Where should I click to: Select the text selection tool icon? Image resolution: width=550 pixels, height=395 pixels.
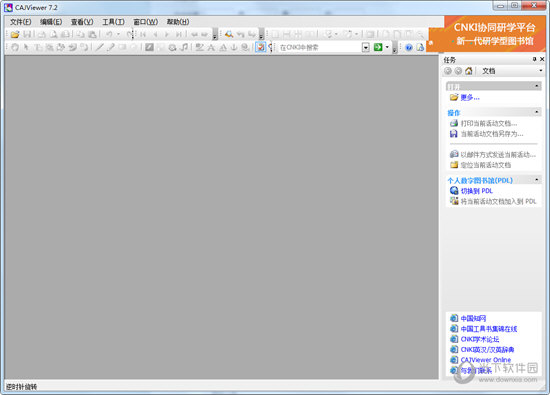point(38,47)
